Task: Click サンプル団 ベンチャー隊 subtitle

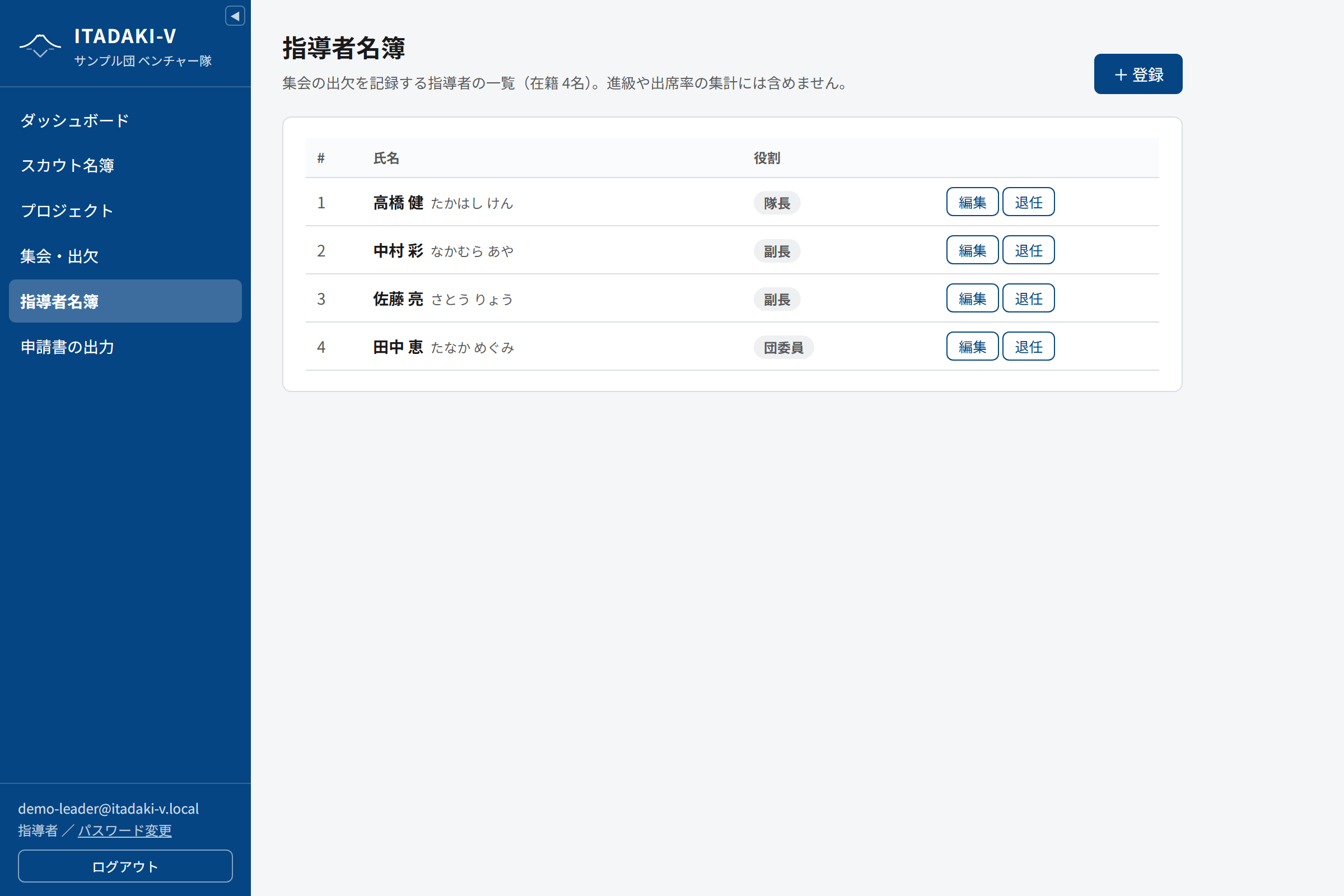Action: 143,60
